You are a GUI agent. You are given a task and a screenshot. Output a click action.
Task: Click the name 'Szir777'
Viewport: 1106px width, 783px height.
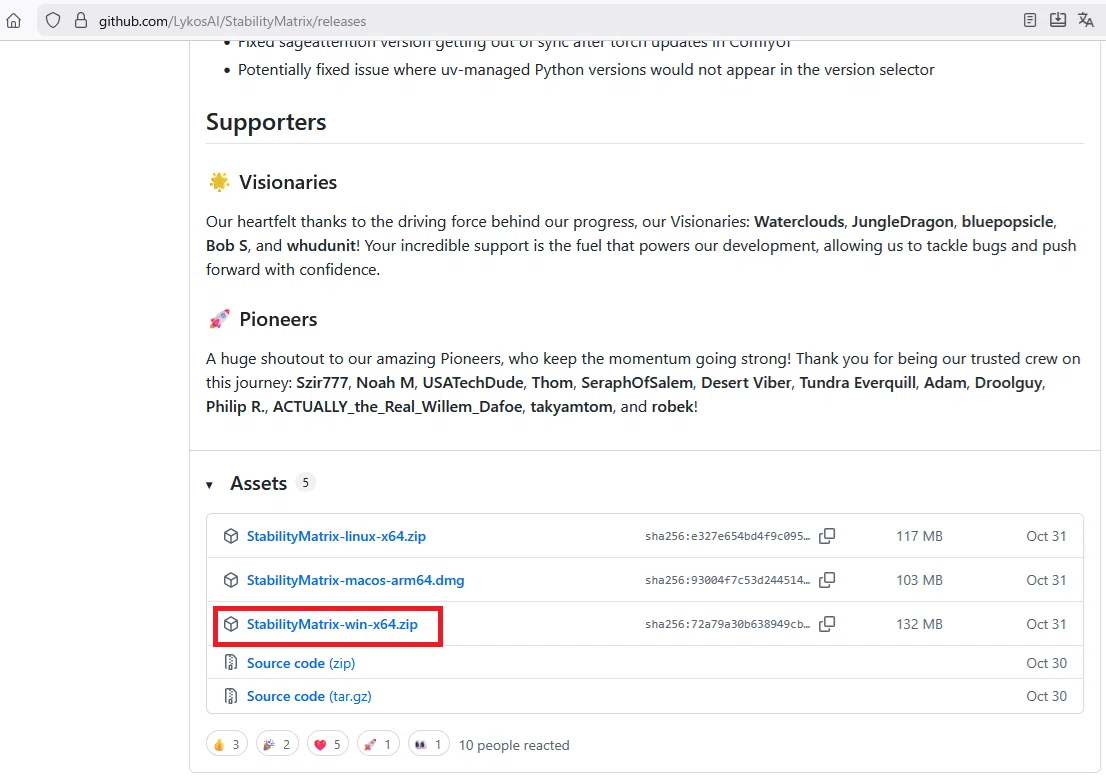[322, 382]
